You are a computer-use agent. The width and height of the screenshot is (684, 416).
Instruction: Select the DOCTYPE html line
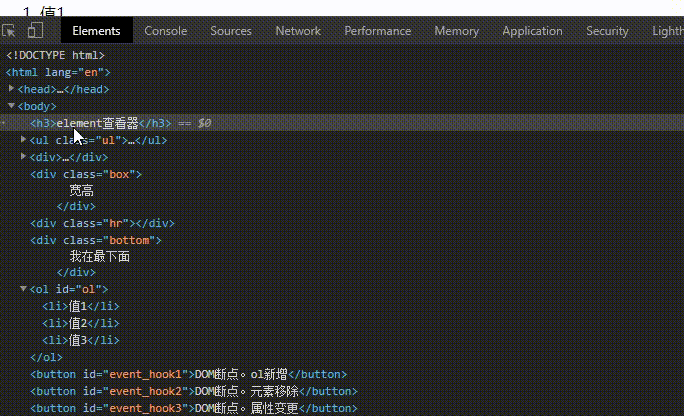coord(55,55)
